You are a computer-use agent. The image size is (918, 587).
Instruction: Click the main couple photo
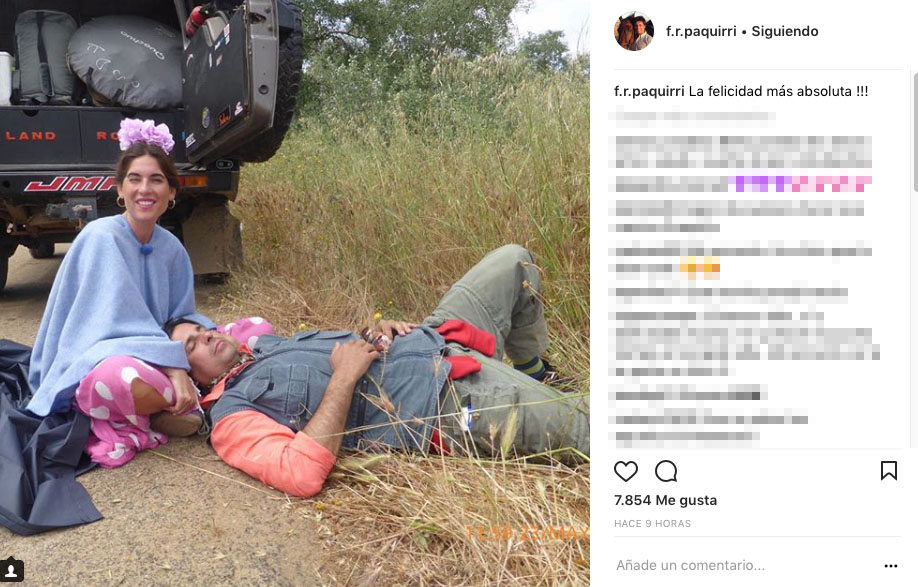pyautogui.click(x=295, y=293)
